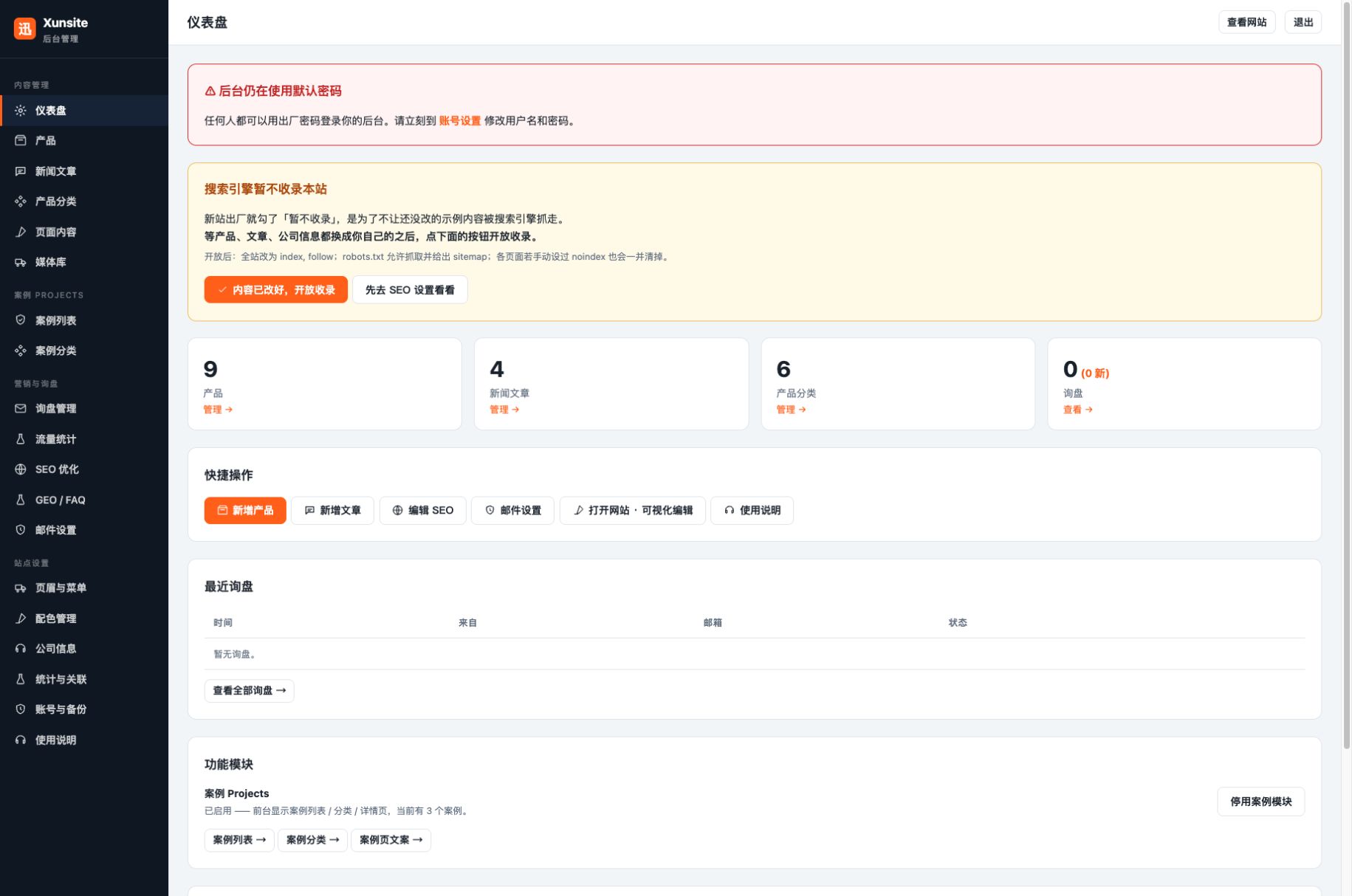The height and width of the screenshot is (896, 1352).
Task: Click 打开网站 · 可视化编辑 button
Action: [633, 511]
